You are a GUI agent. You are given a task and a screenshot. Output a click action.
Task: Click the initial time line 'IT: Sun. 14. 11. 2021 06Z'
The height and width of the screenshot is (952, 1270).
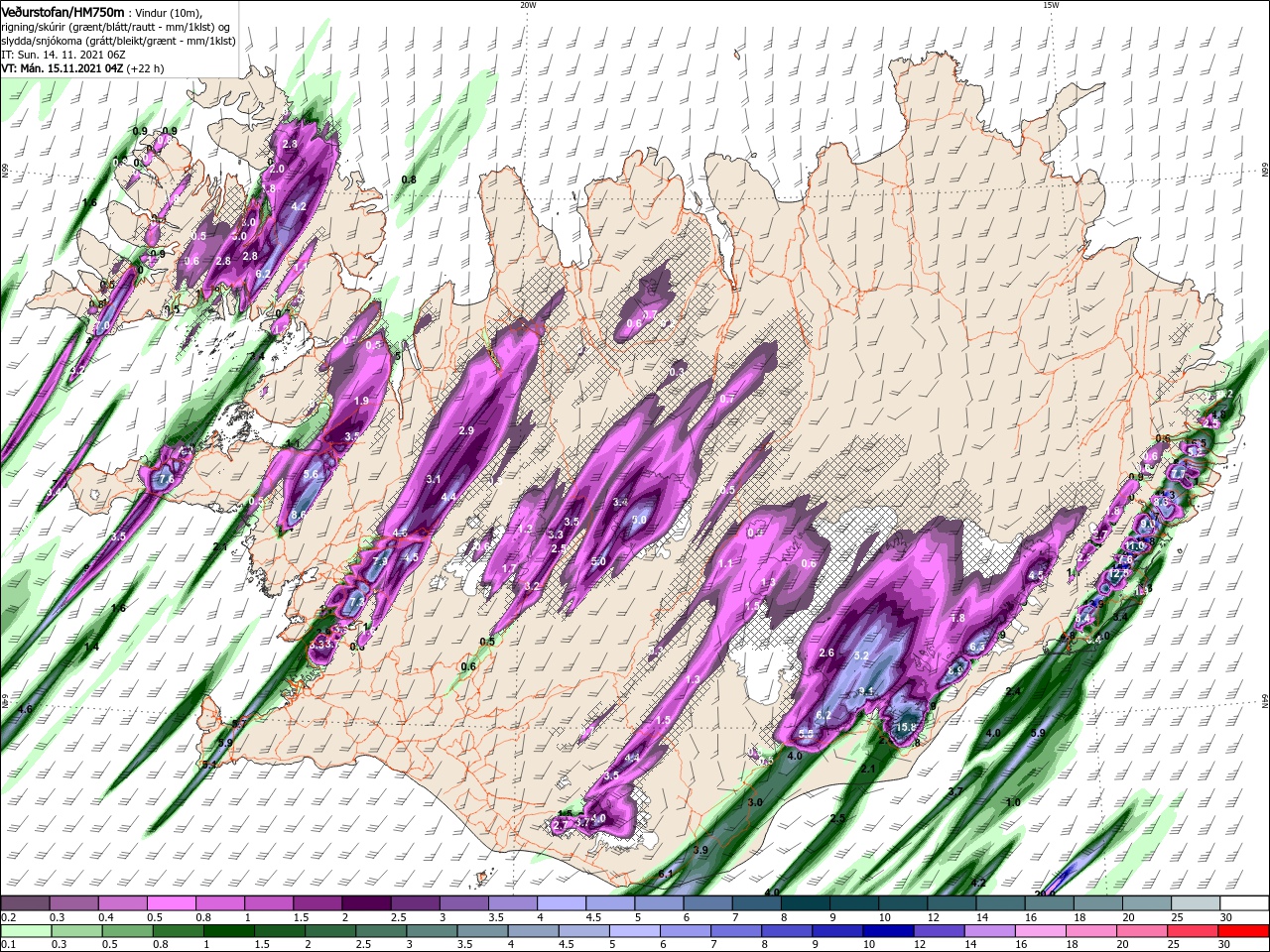pos(63,55)
